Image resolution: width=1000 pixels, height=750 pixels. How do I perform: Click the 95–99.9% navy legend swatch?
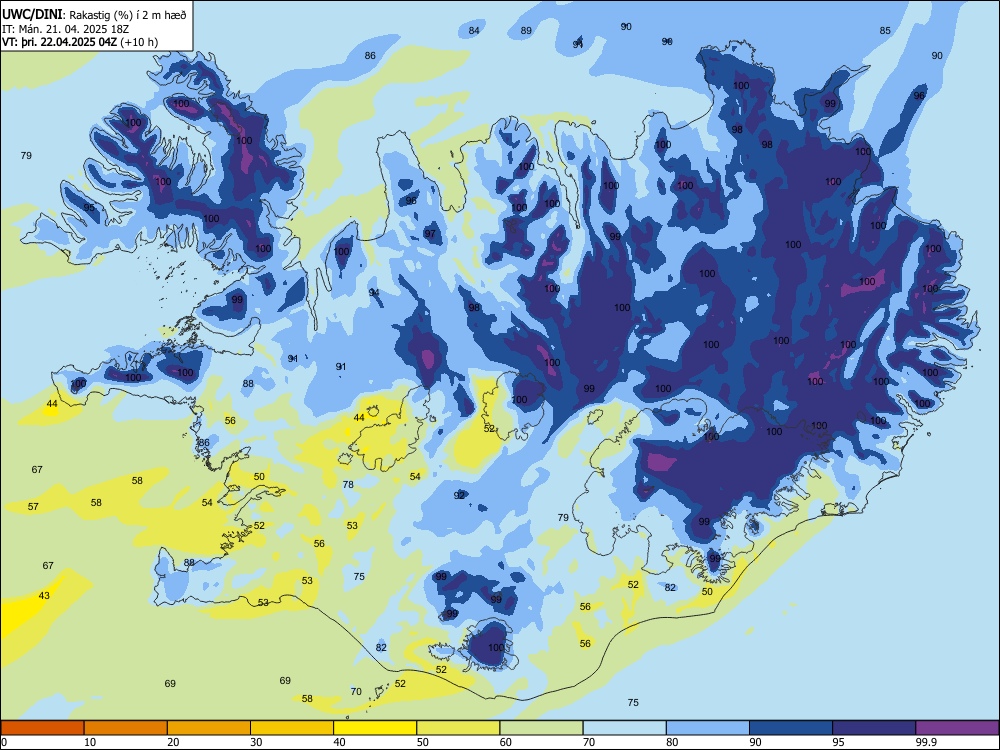pyautogui.click(x=874, y=728)
